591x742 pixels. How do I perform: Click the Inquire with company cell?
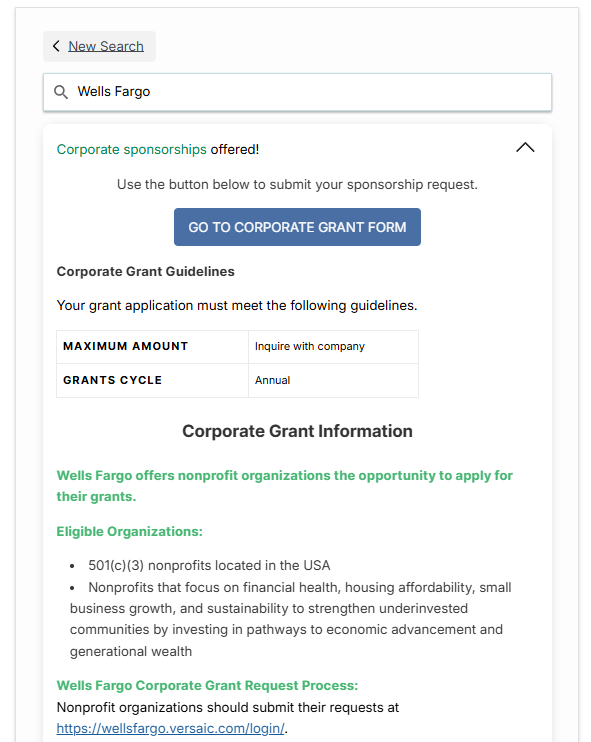[x=333, y=347]
